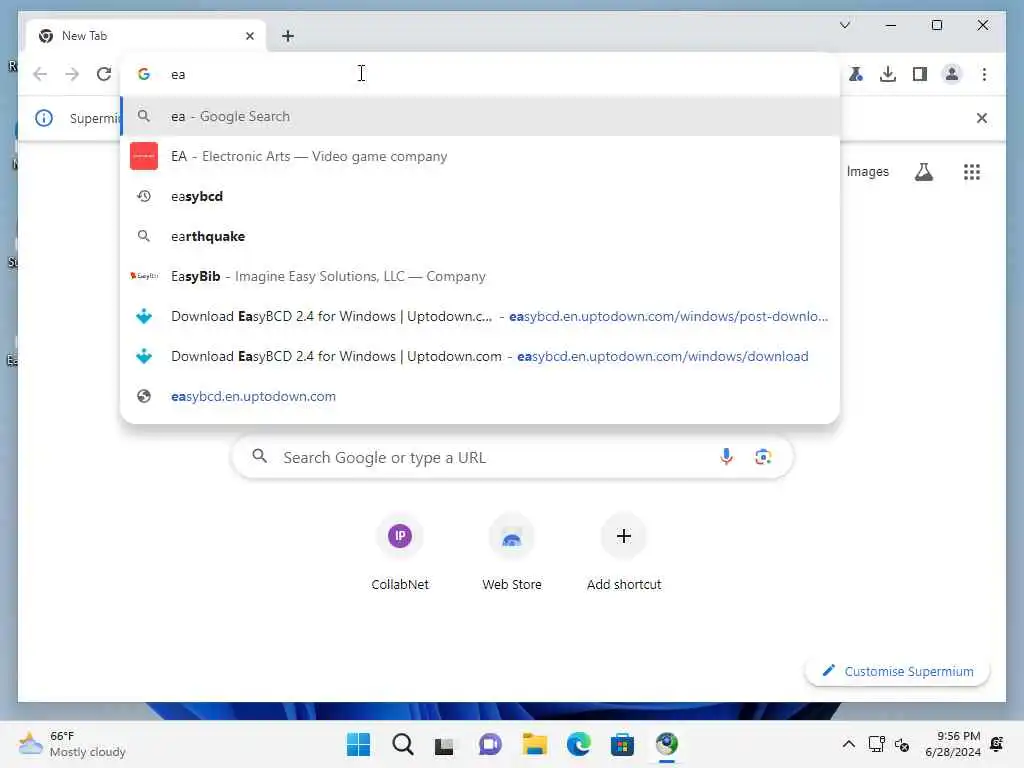1024x768 pixels.
Task: Open the Google apps grid
Action: tap(972, 172)
